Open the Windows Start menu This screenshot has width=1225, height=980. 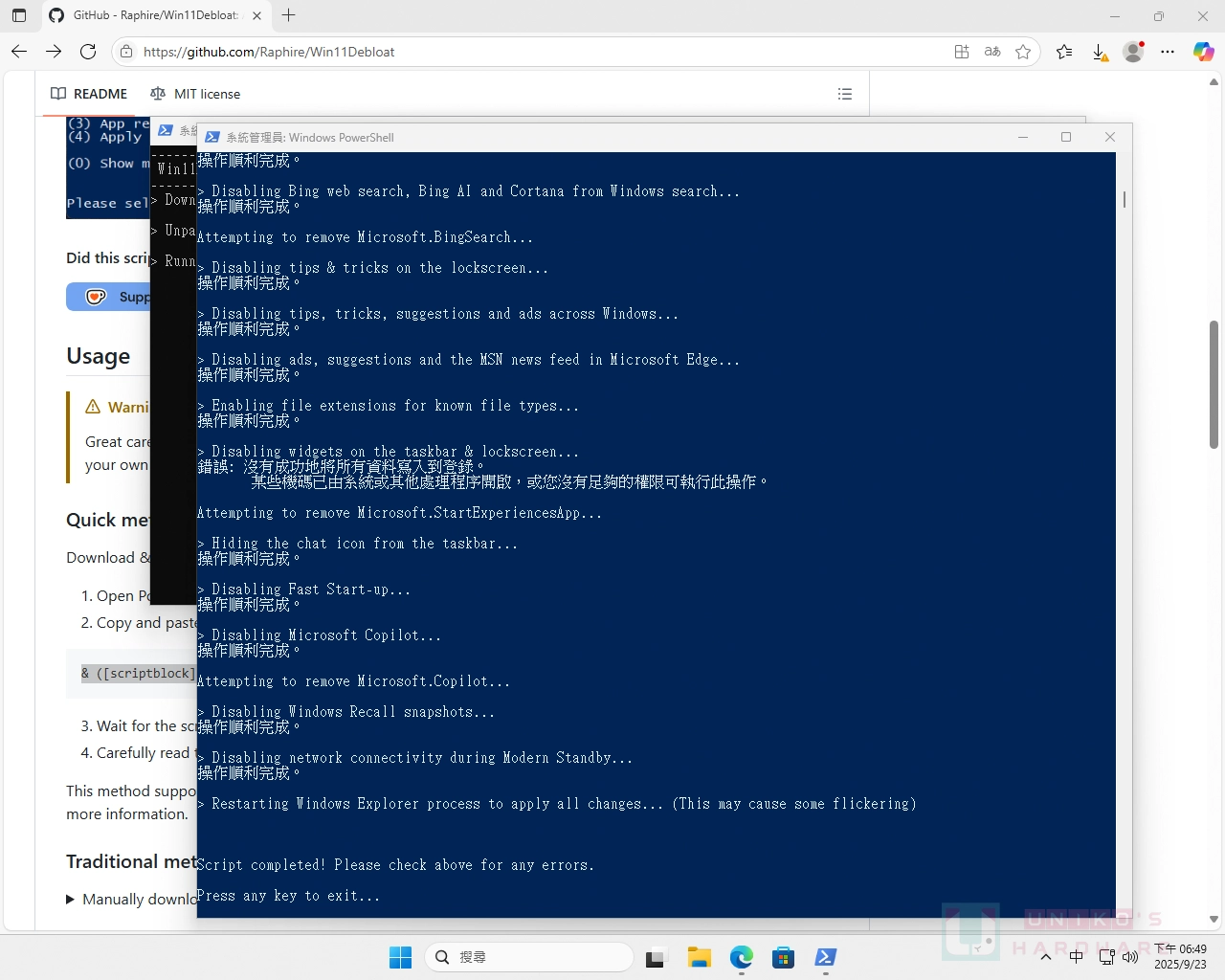pyautogui.click(x=400, y=957)
